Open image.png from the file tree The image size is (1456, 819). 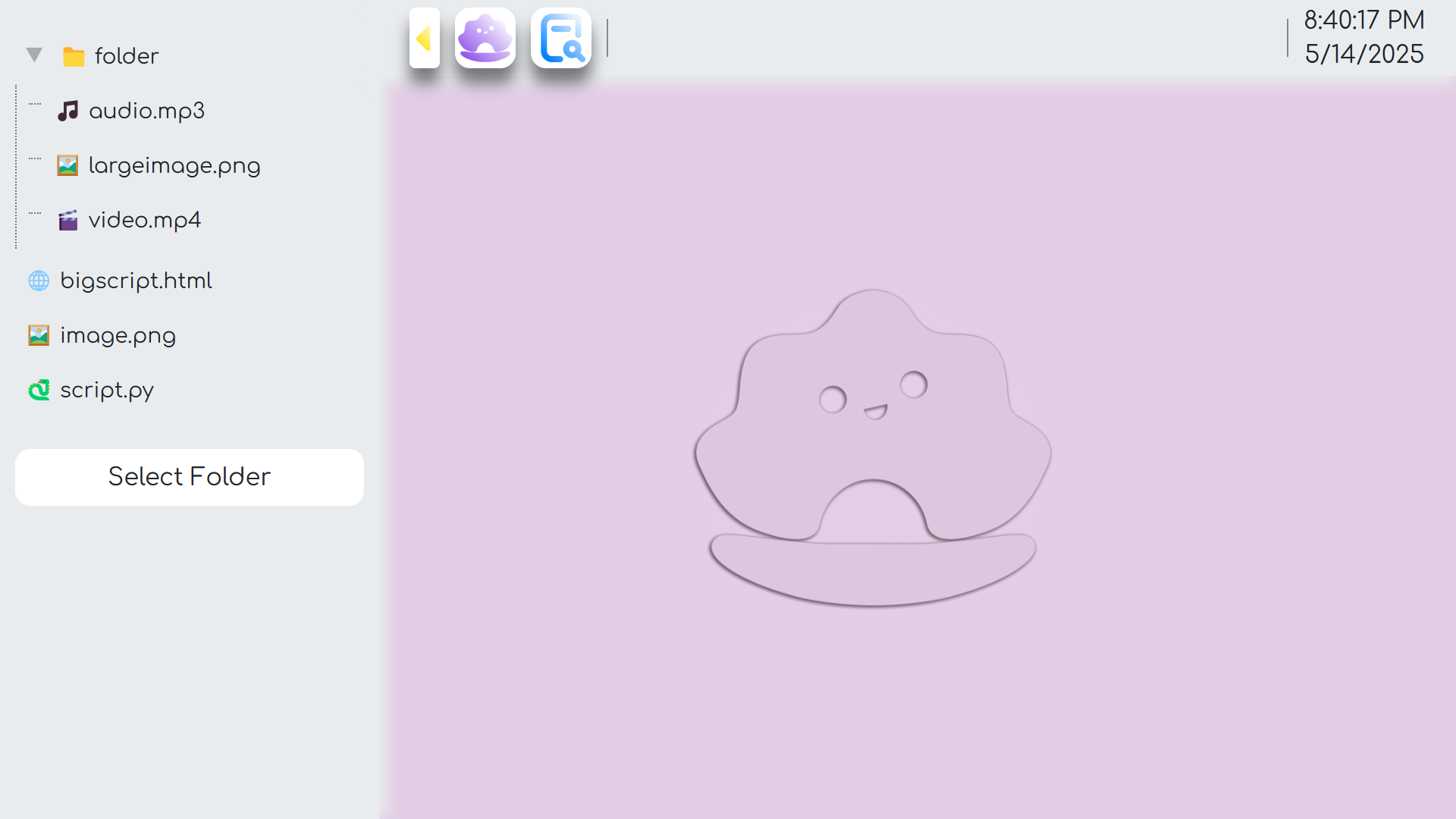click(118, 334)
